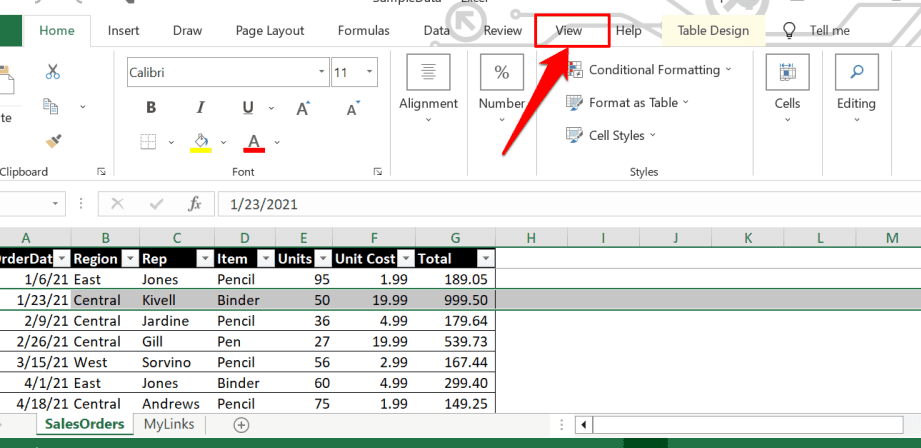
Task: Open the Total column filter dropdown
Action: tap(485, 259)
